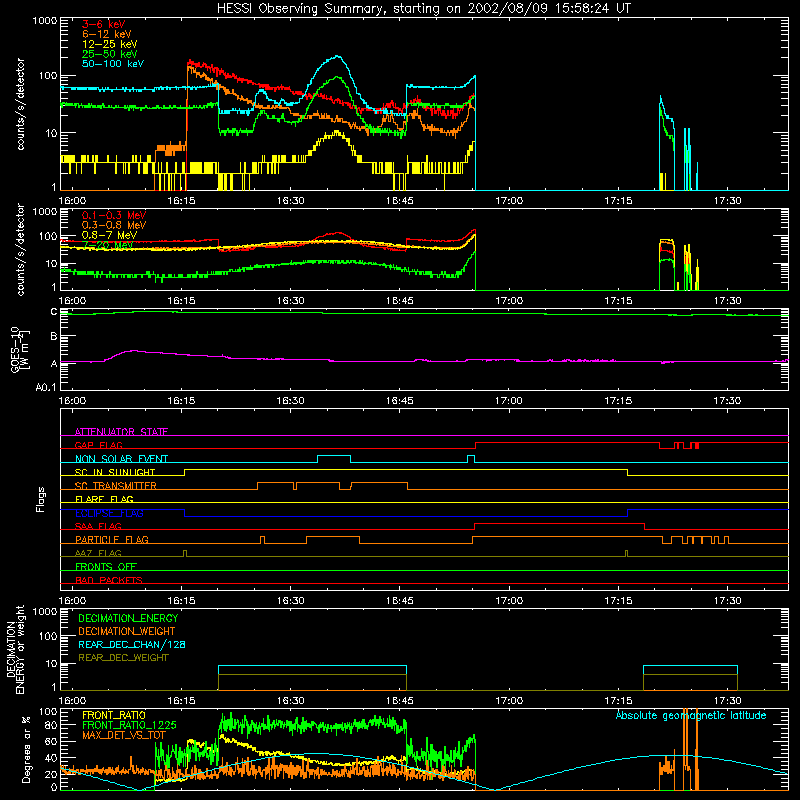800x800 pixels.
Task: Click 16:45 tick label under the keV panel
Action: (399, 201)
